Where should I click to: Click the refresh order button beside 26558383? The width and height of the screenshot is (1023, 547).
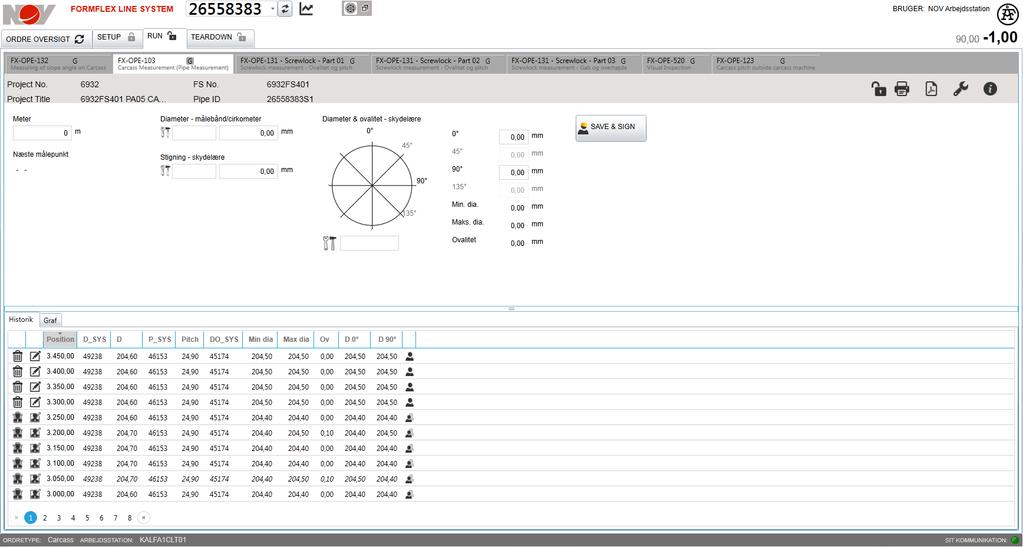click(284, 9)
